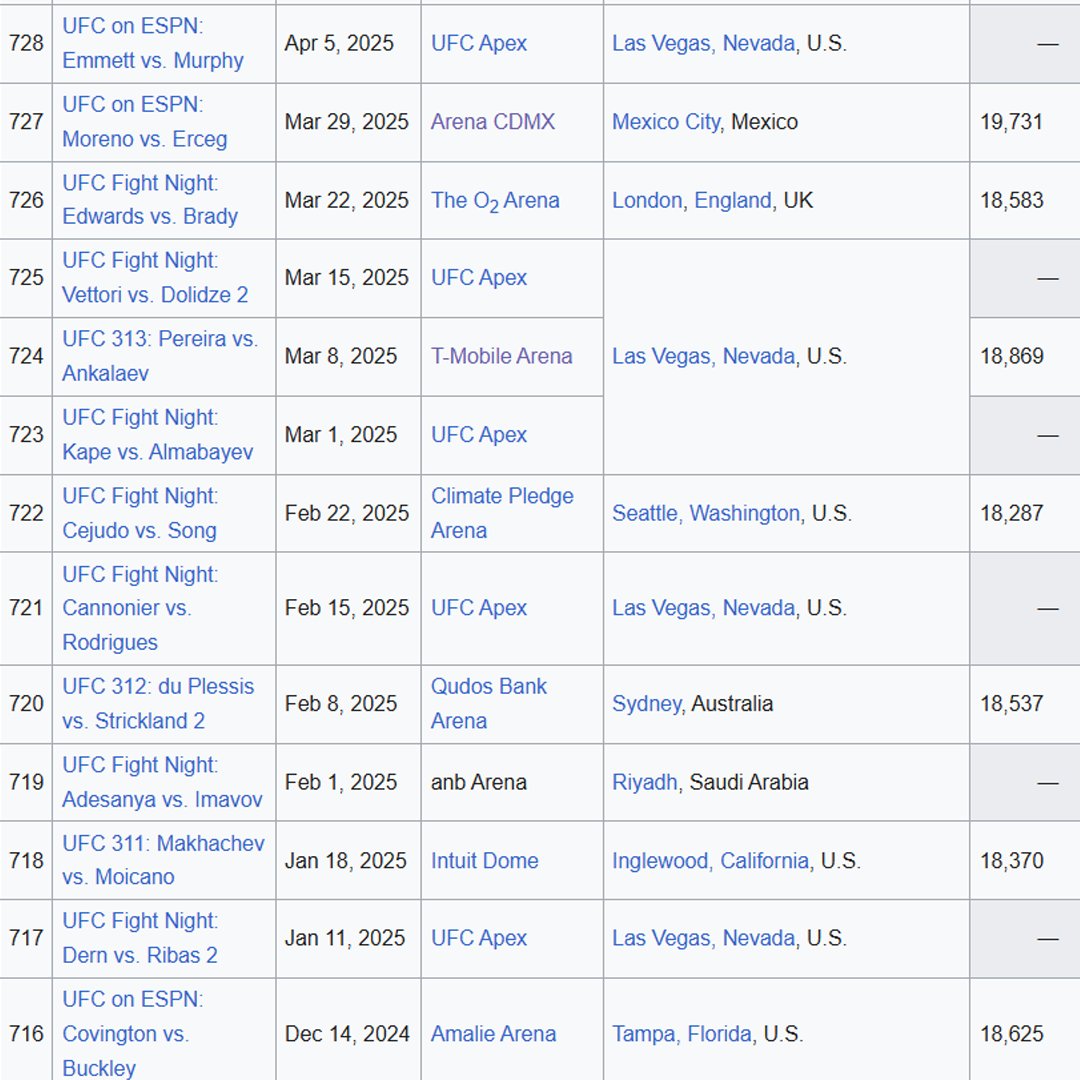Image resolution: width=1080 pixels, height=1080 pixels.
Task: Click UFC Apex link in row 728
Action: tap(479, 43)
